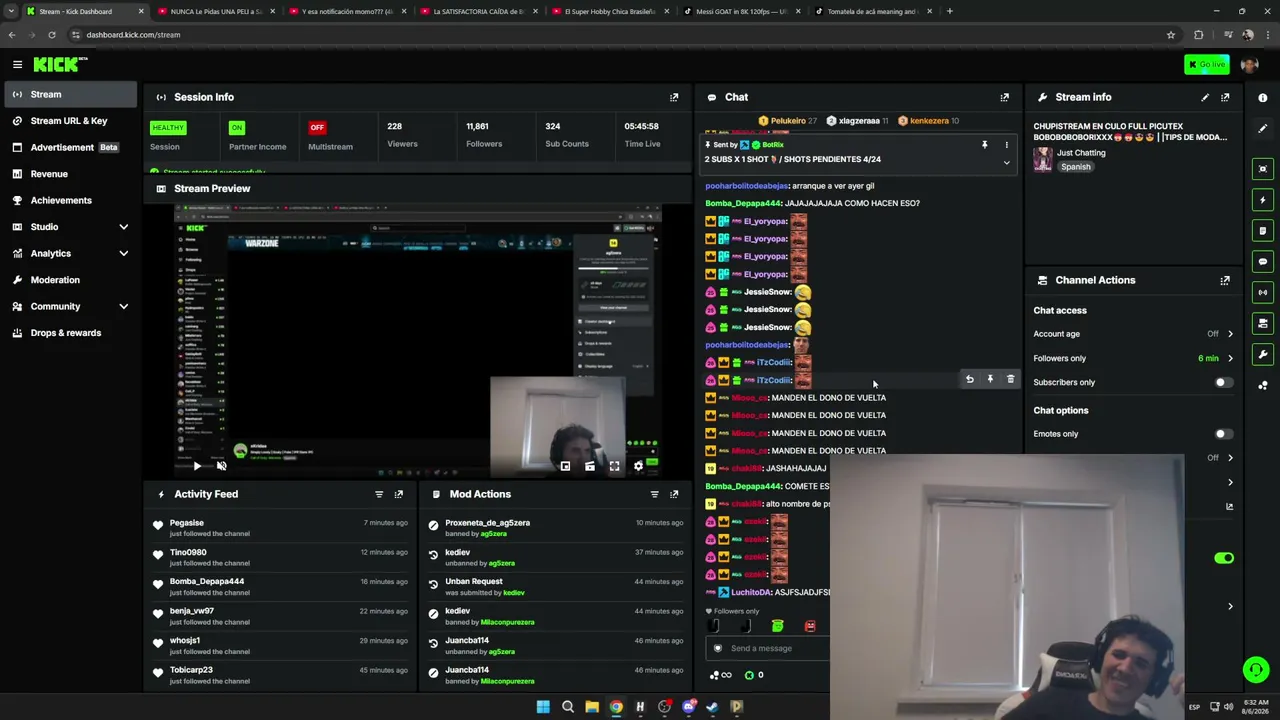Open Account age setting chevron
The image size is (1280, 720).
click(x=1230, y=334)
